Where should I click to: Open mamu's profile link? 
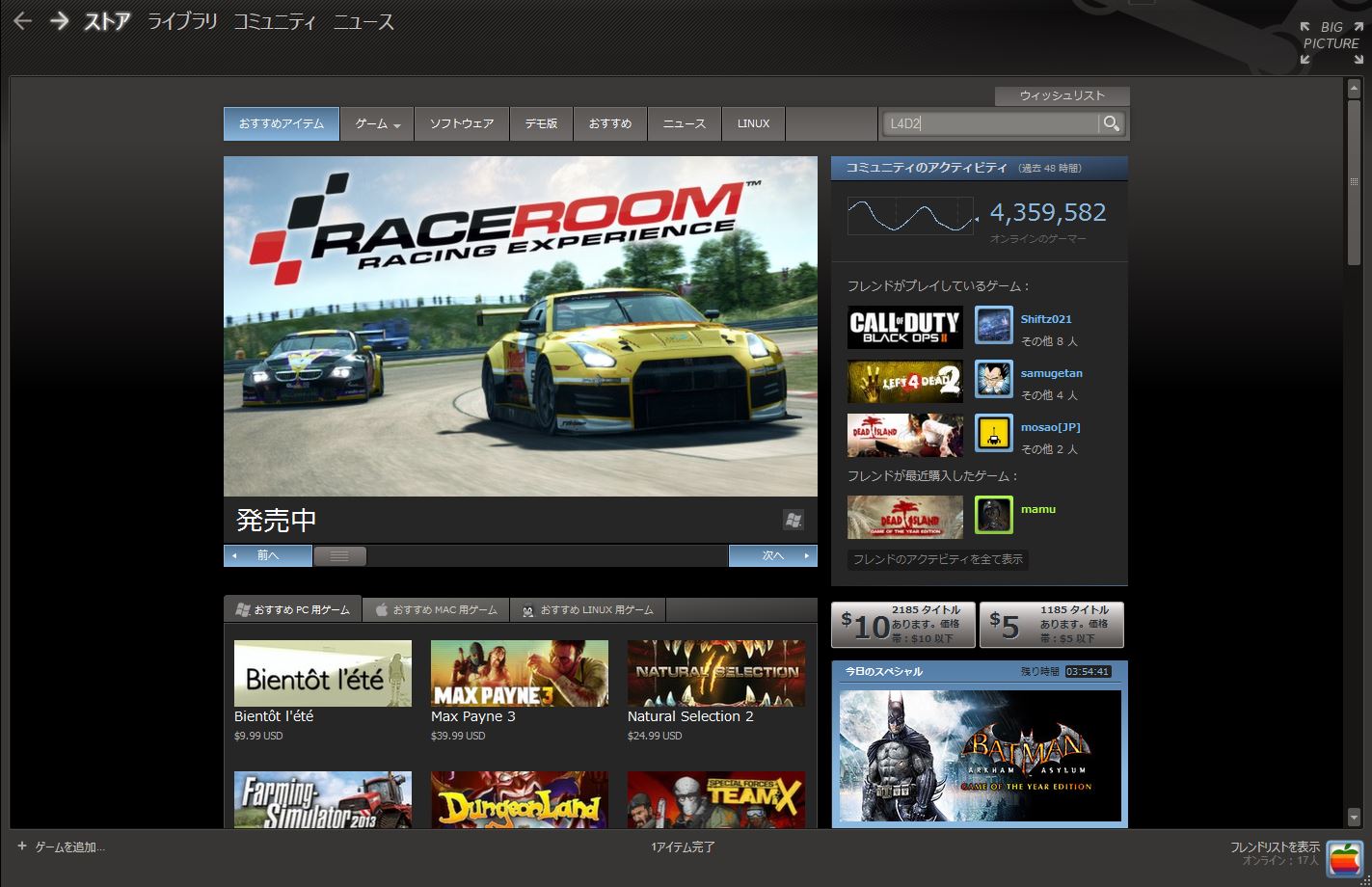[x=1038, y=509]
